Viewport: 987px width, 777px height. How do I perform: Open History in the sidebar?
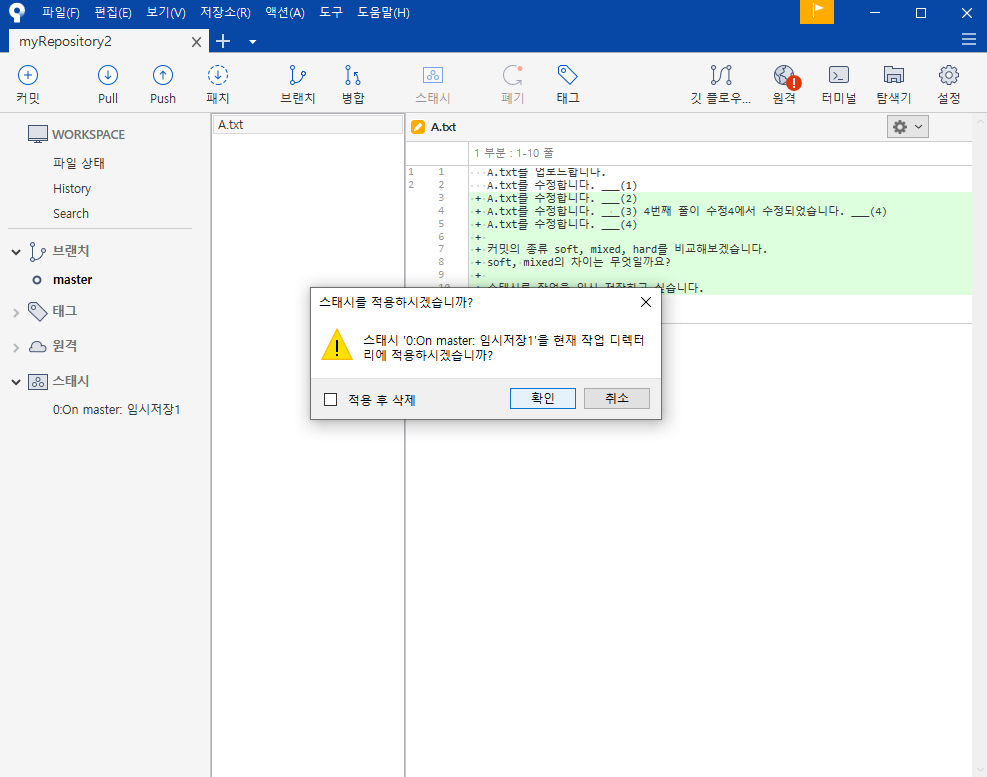[72, 189]
